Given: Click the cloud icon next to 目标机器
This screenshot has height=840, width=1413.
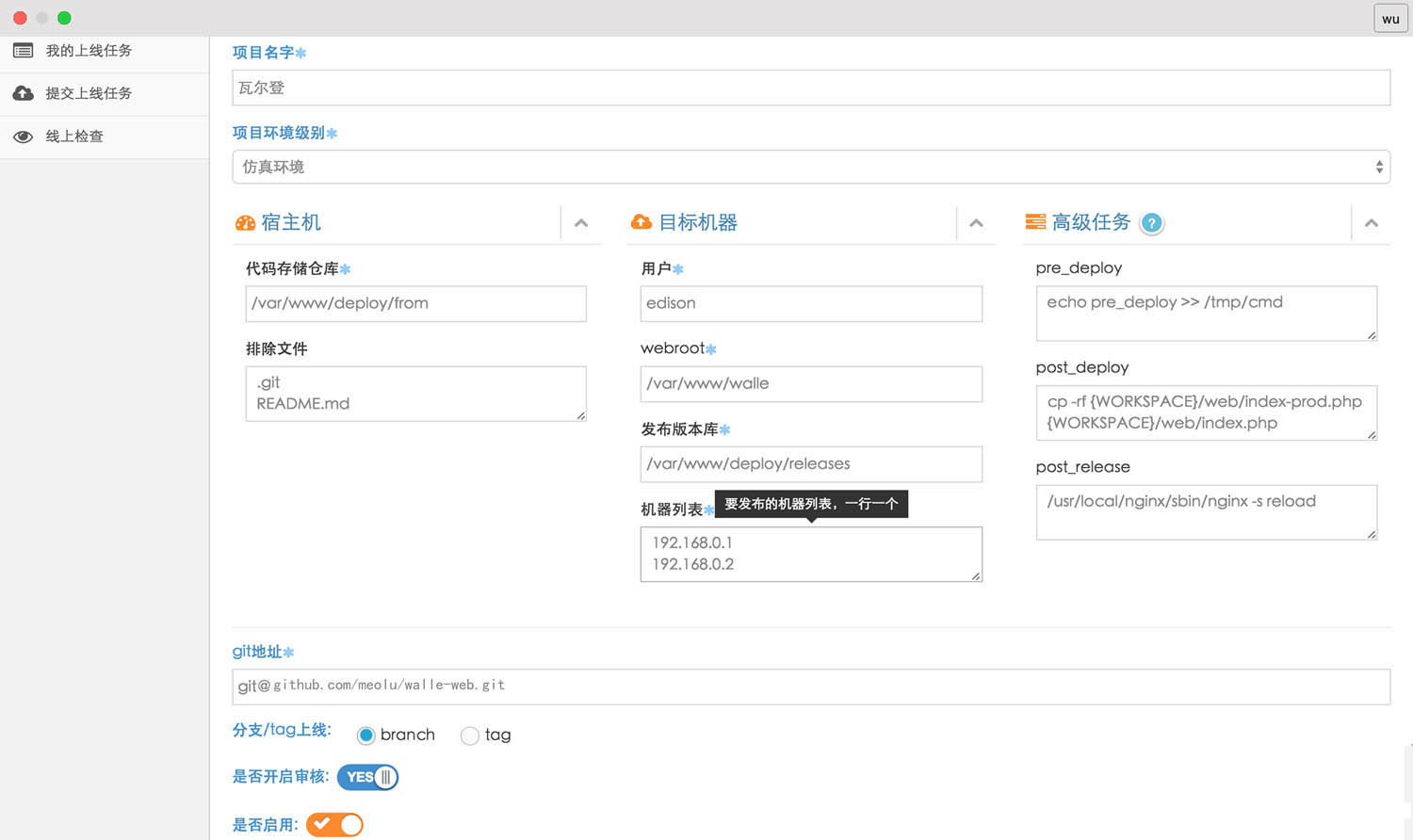Looking at the screenshot, I should click(x=642, y=222).
